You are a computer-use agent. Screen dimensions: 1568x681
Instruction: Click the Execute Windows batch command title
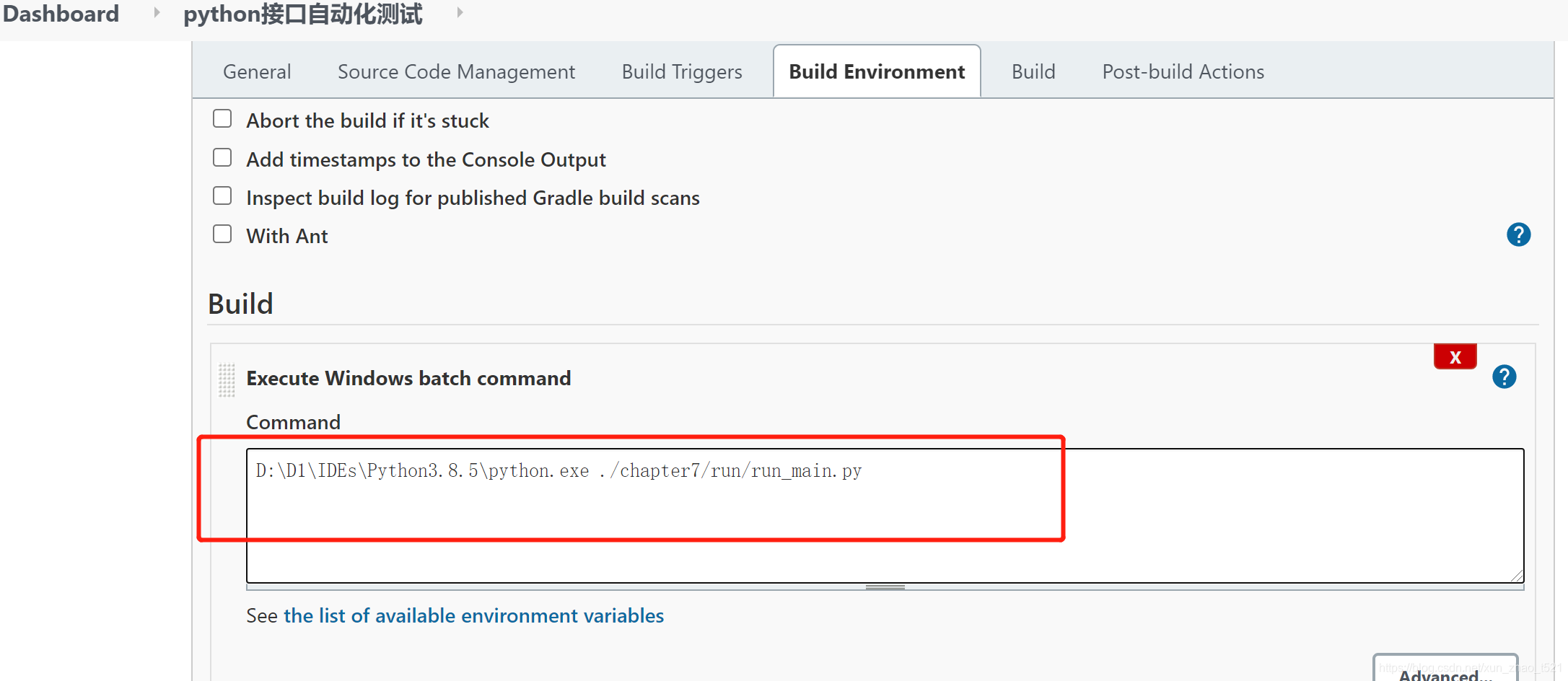[x=408, y=378]
